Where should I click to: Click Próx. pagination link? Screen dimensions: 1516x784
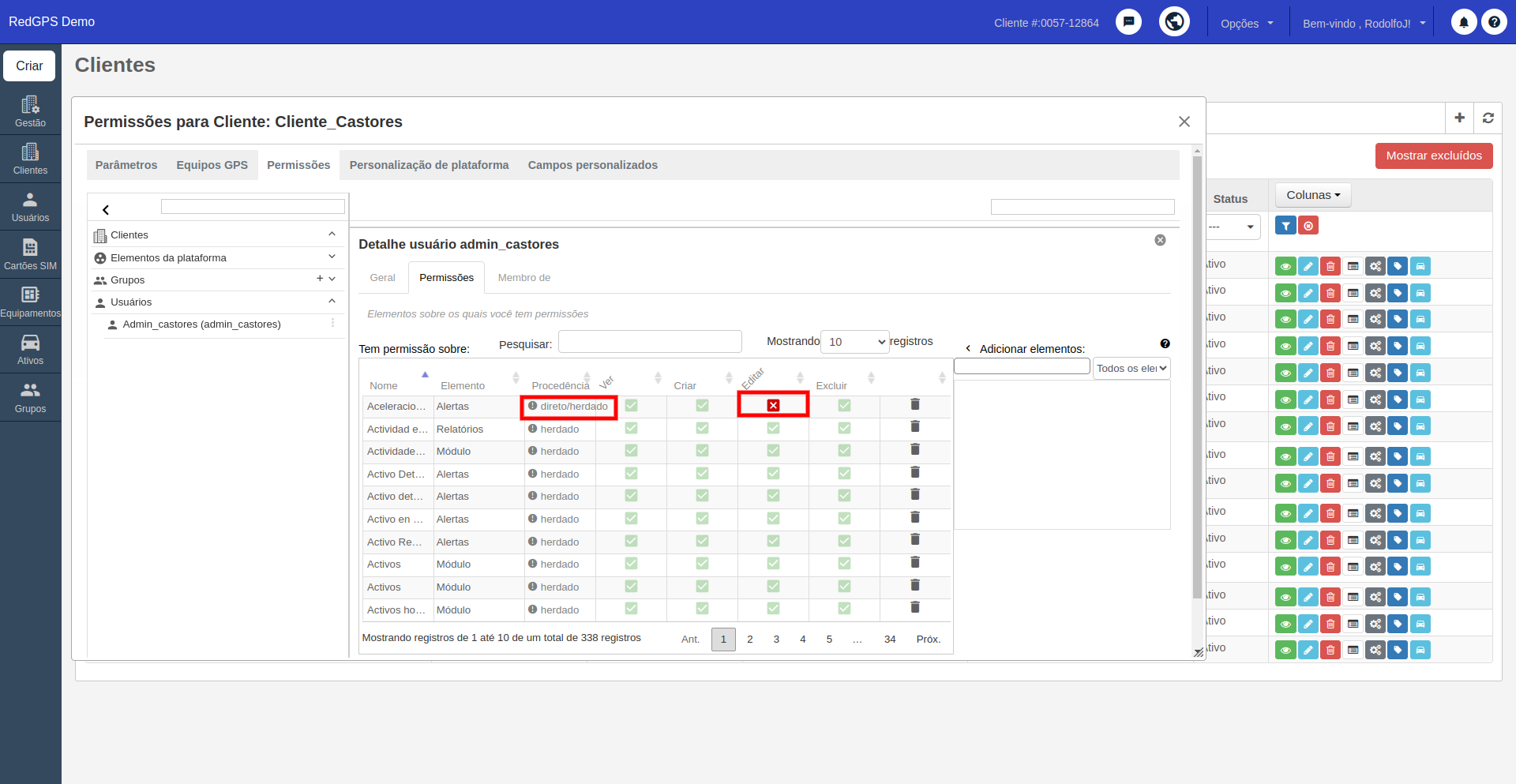[x=929, y=640]
